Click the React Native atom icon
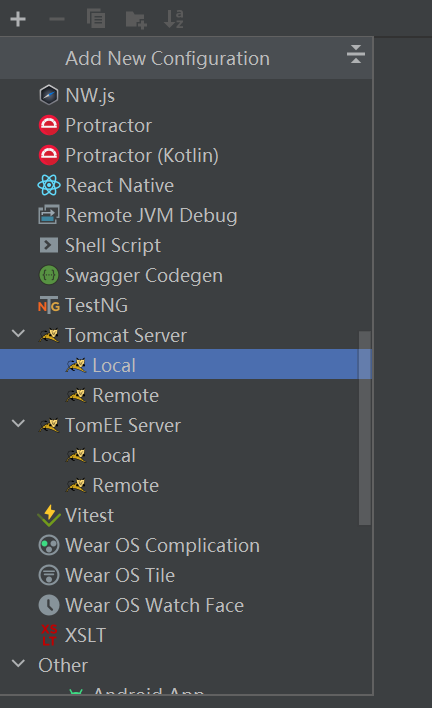This screenshot has height=708, width=432. (49, 185)
